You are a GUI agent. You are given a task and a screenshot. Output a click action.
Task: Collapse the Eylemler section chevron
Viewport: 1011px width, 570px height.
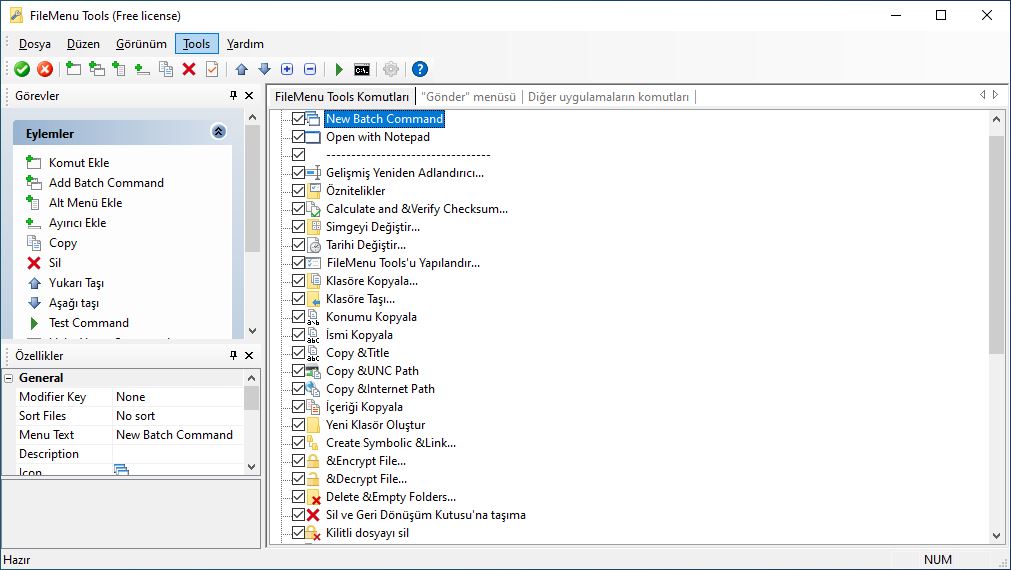tap(219, 132)
